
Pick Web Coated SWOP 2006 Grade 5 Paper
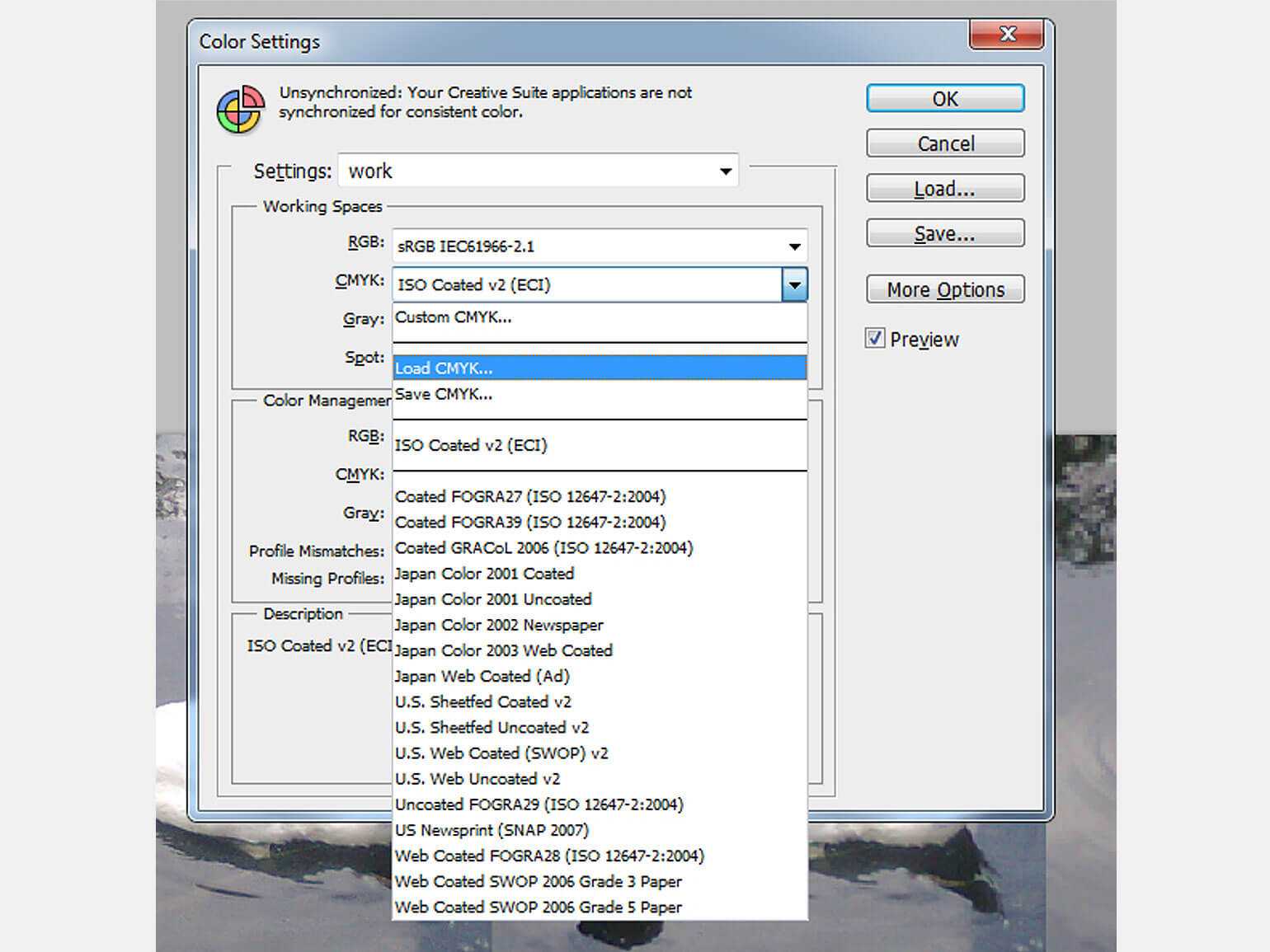click(539, 907)
